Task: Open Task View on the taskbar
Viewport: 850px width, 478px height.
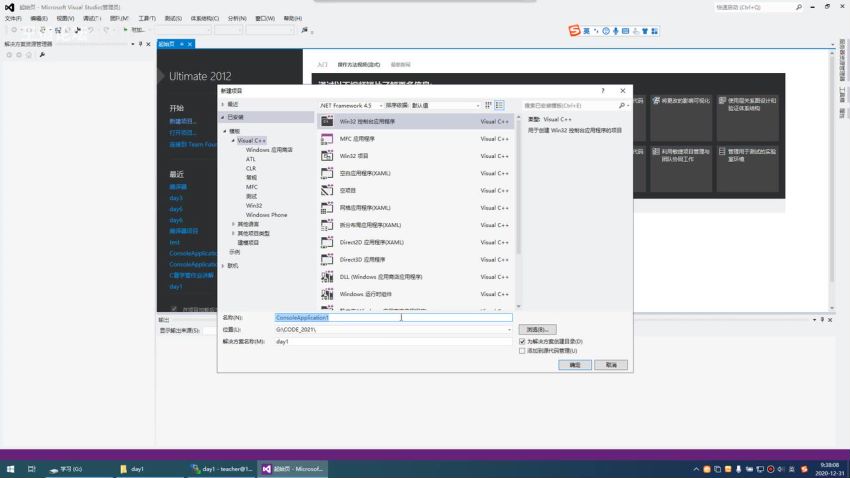Action: (31, 469)
